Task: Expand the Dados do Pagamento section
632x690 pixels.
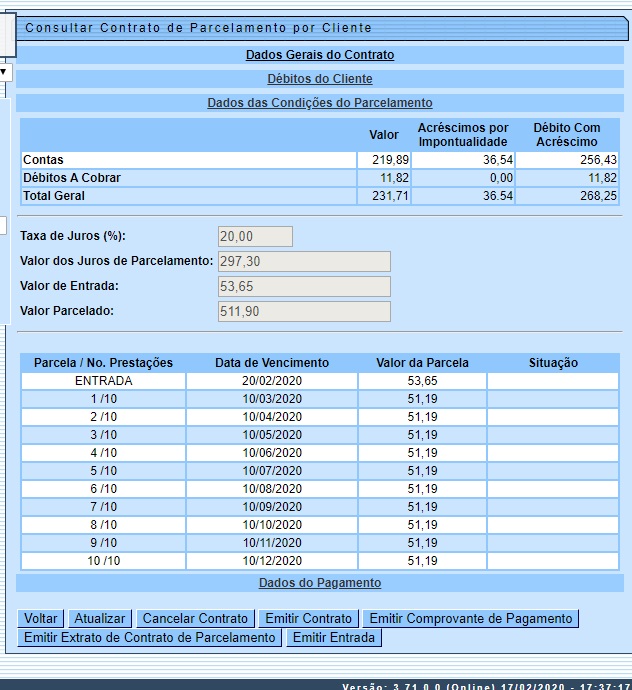Action: click(x=319, y=583)
